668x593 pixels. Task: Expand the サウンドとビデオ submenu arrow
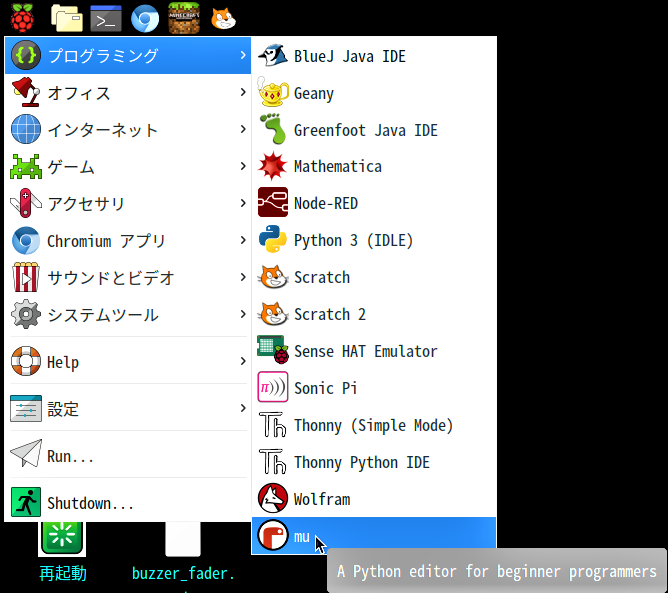(x=243, y=277)
